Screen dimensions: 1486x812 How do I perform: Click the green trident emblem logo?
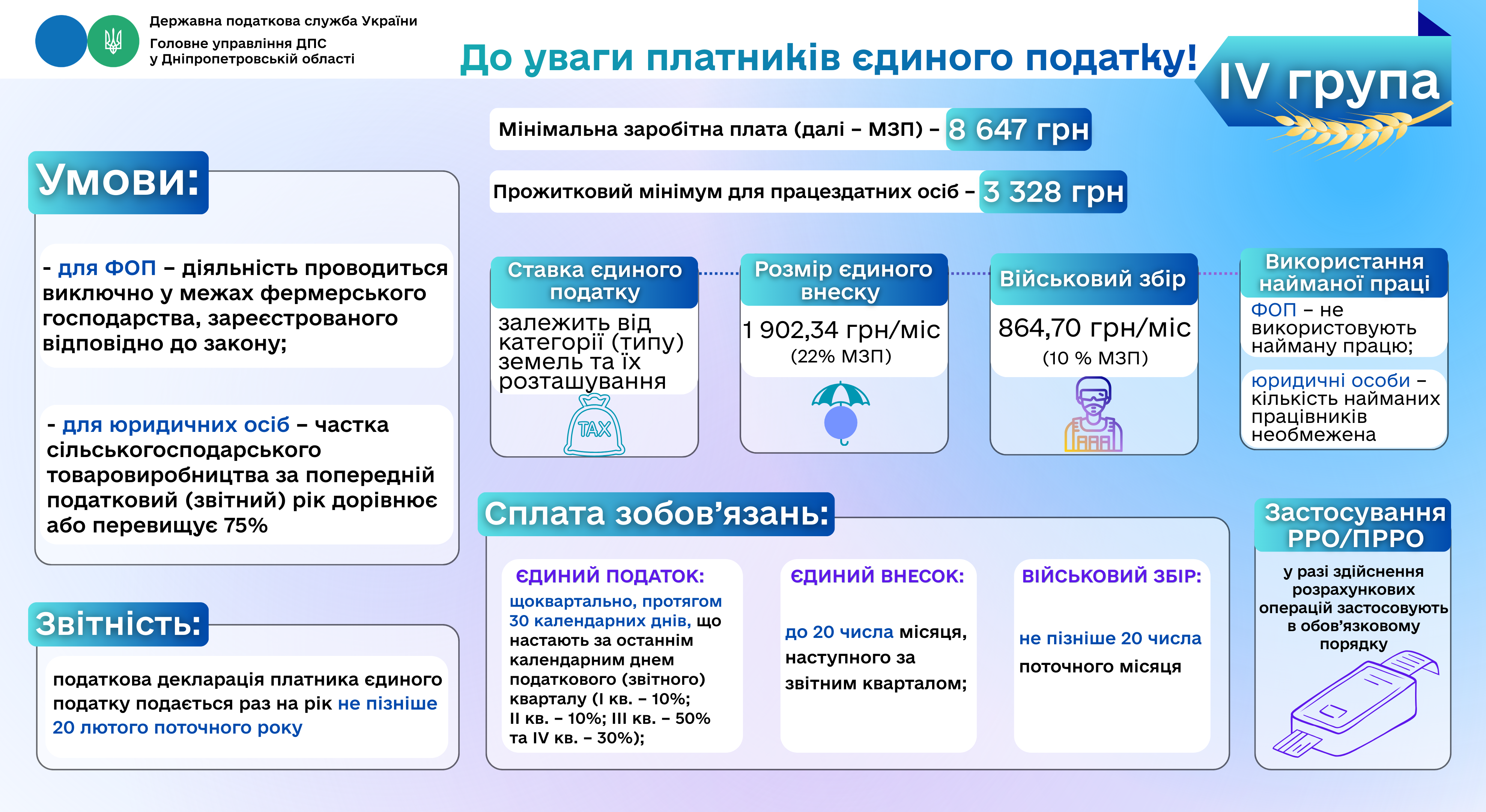pyautogui.click(x=113, y=42)
